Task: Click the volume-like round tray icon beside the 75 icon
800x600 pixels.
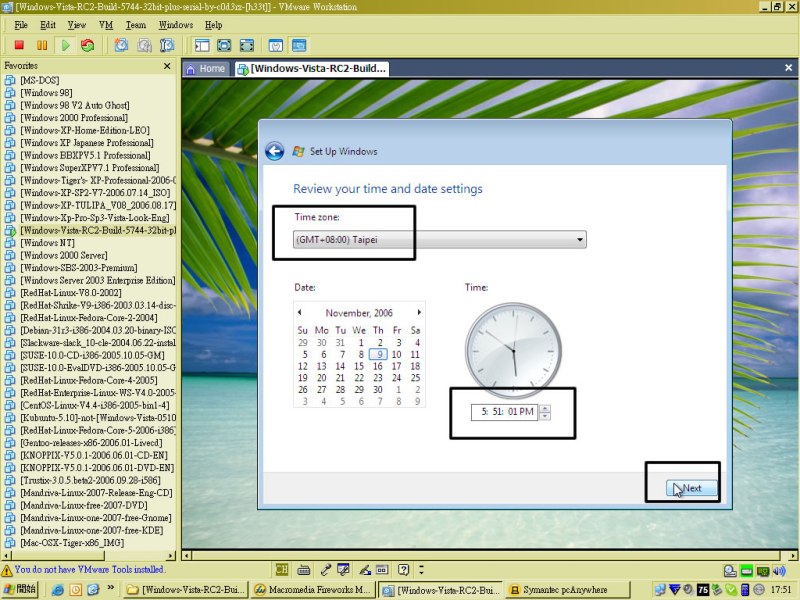Action: [x=688, y=590]
